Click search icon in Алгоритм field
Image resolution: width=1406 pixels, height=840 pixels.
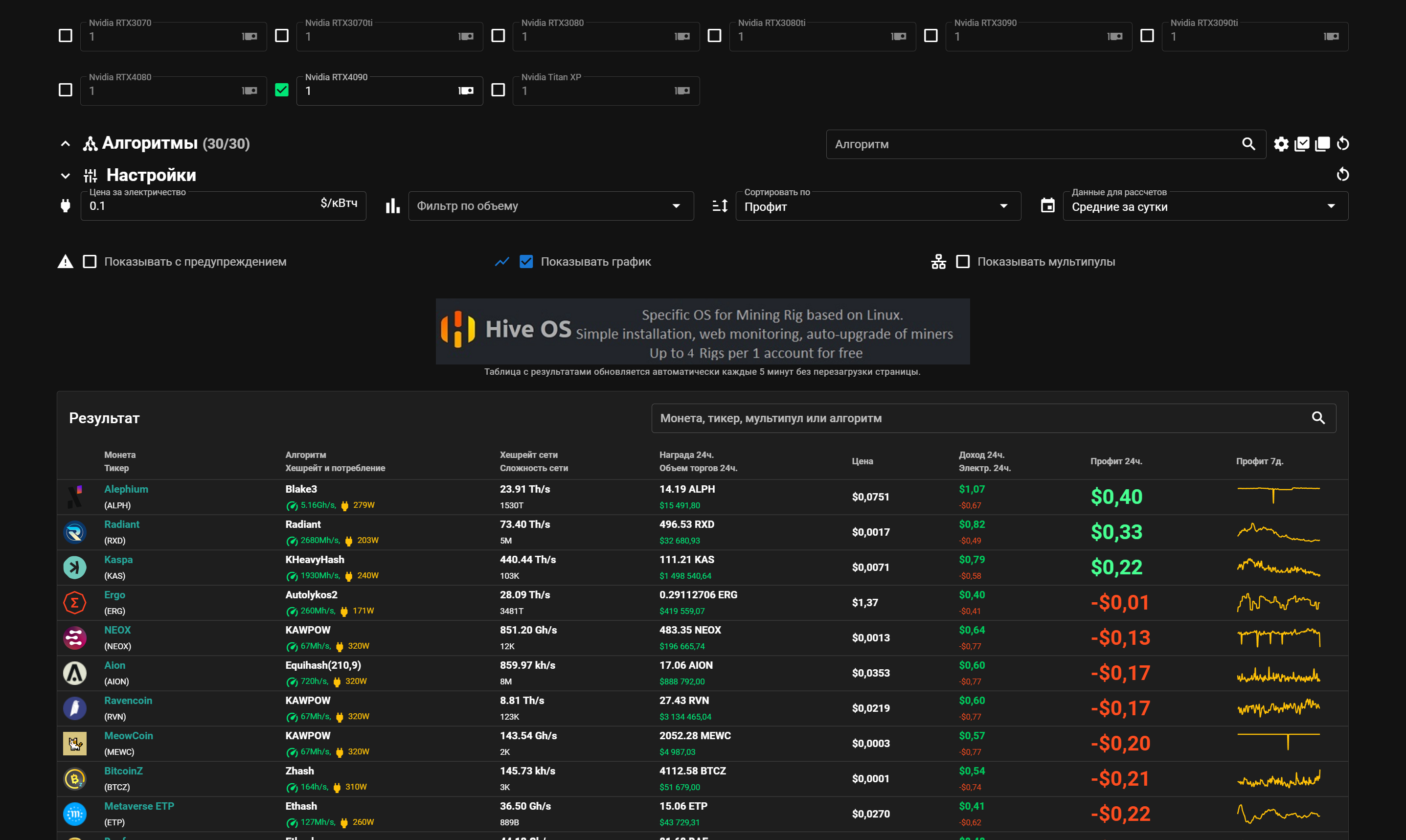pos(1248,144)
